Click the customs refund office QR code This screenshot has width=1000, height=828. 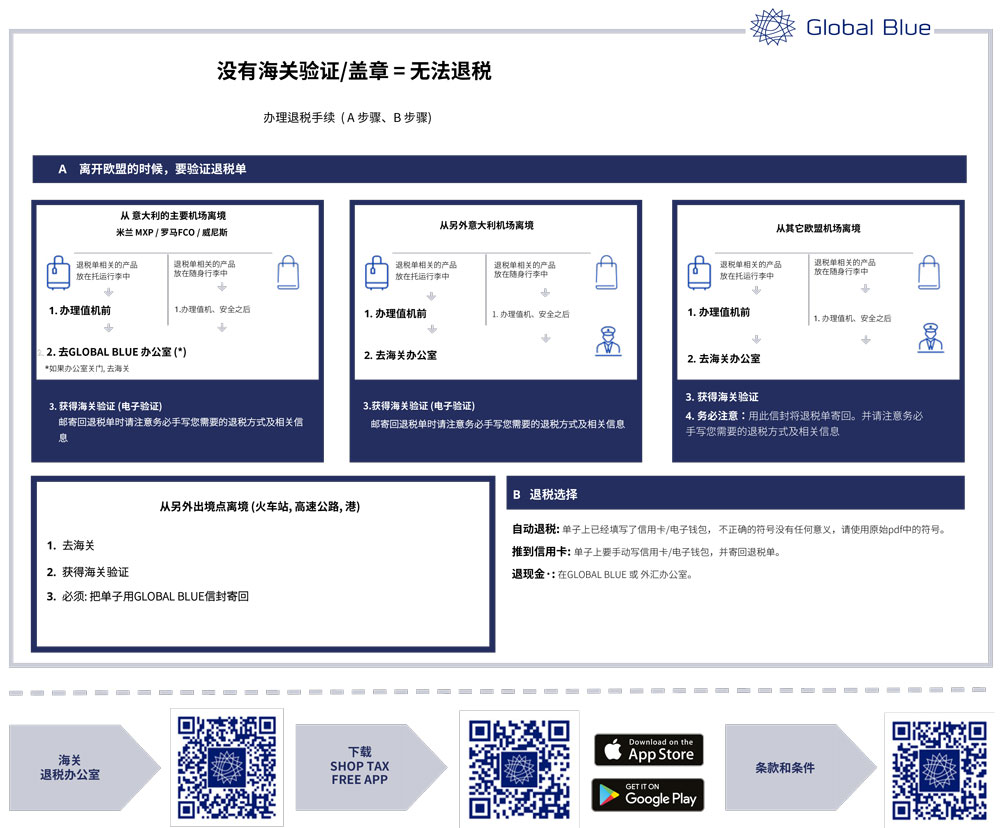click(226, 767)
